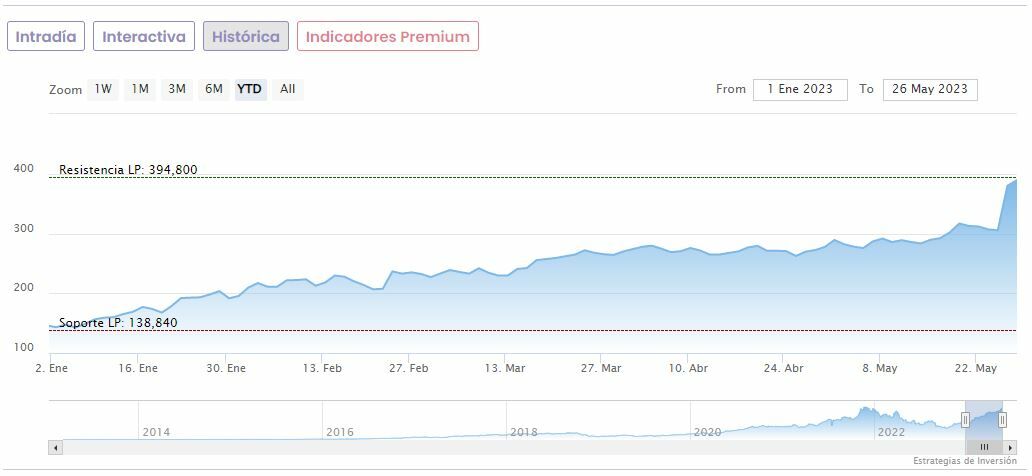Image resolution: width=1032 pixels, height=476 pixels.
Task: Open Indicadores Premium tab
Action: point(387,37)
